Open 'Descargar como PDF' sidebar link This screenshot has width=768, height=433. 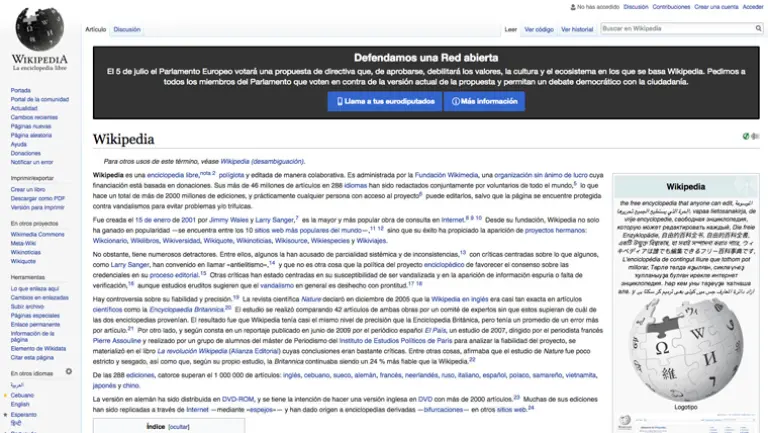[x=38, y=198]
